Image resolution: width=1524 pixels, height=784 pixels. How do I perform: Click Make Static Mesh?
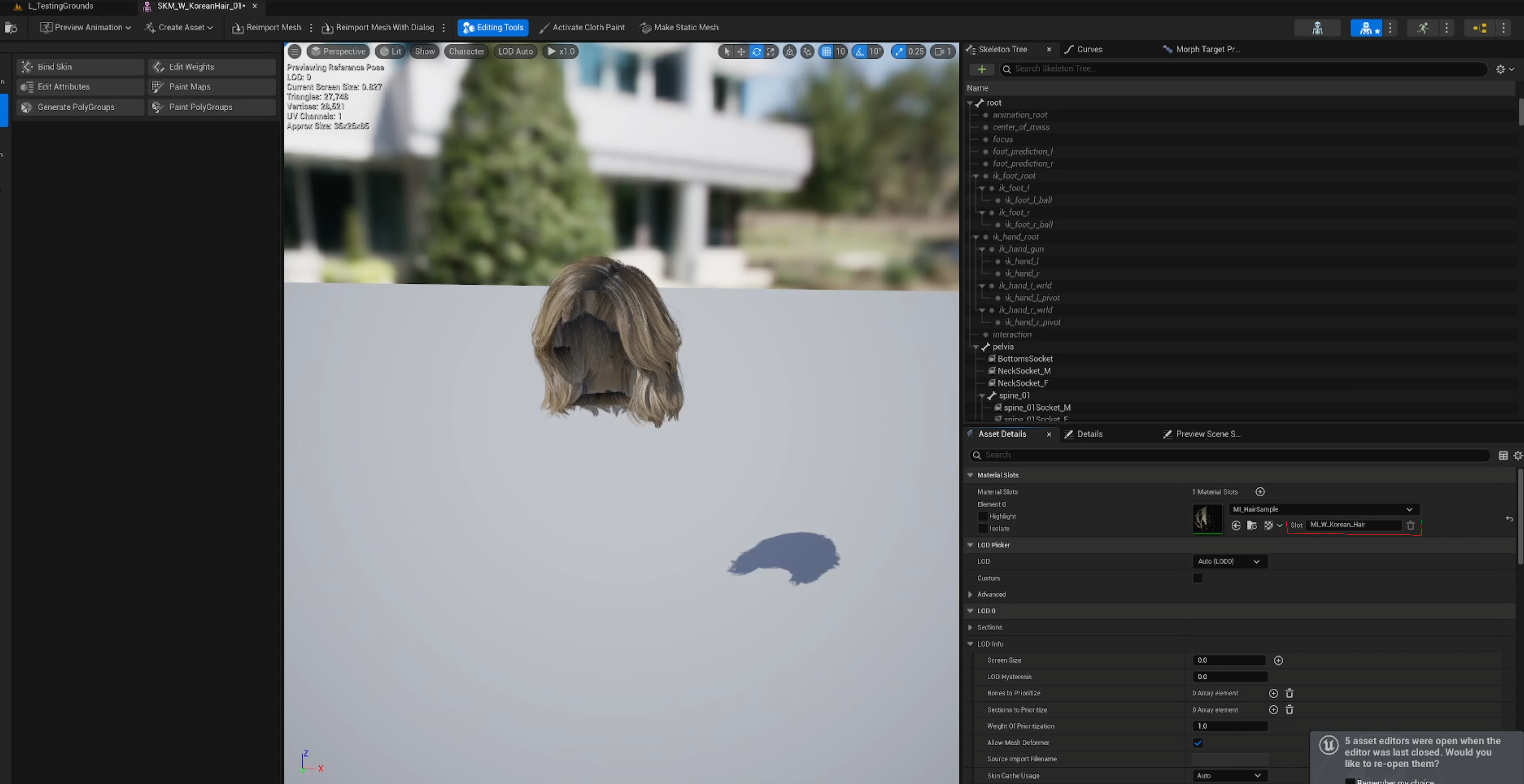[679, 27]
